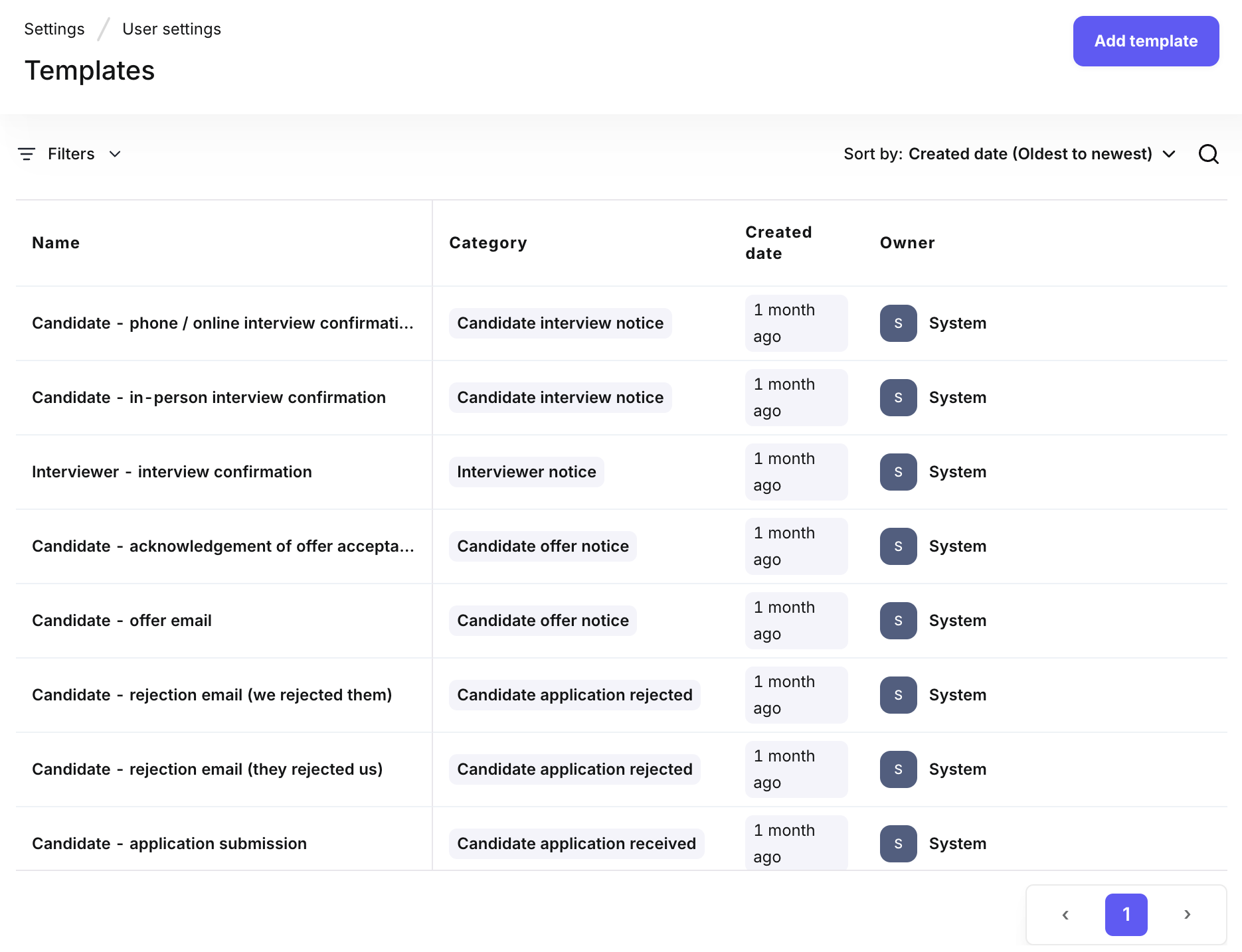Screen dimensions: 1242x952
Task: Click the search magnifier icon
Action: (1208, 154)
